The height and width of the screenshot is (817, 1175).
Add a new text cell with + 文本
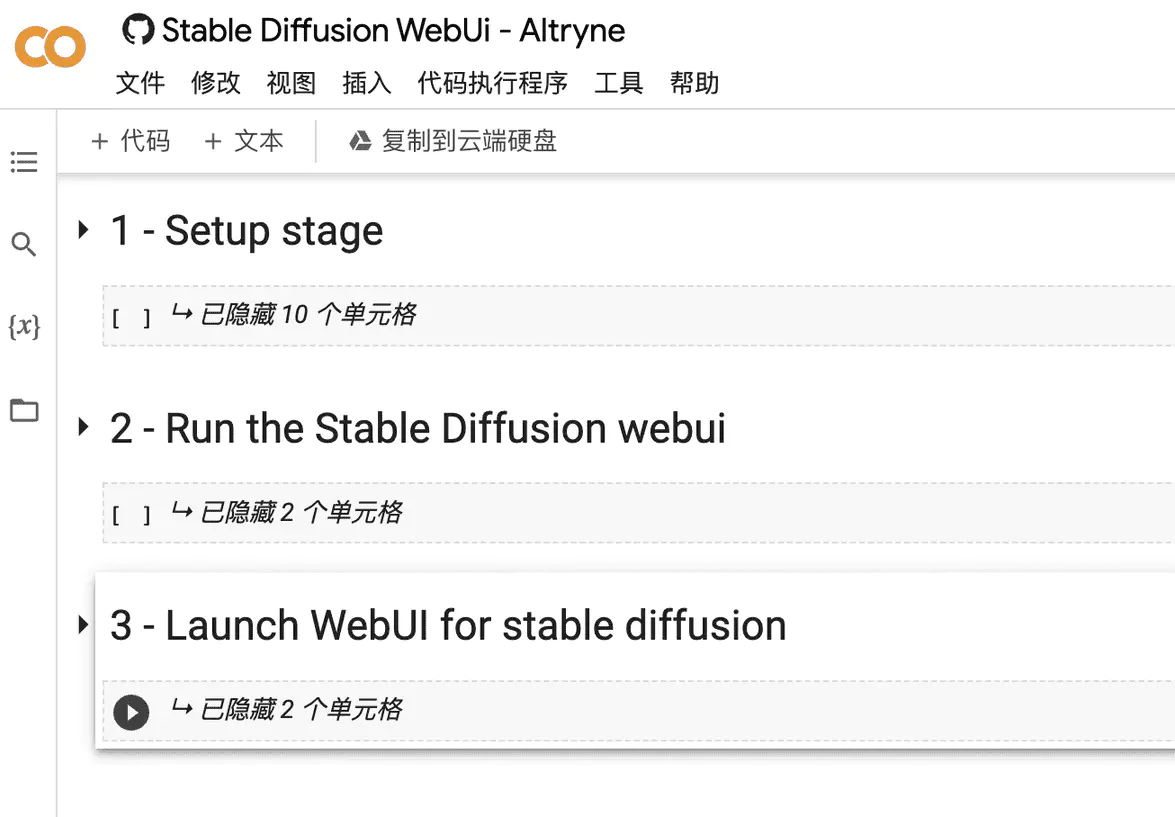point(244,141)
